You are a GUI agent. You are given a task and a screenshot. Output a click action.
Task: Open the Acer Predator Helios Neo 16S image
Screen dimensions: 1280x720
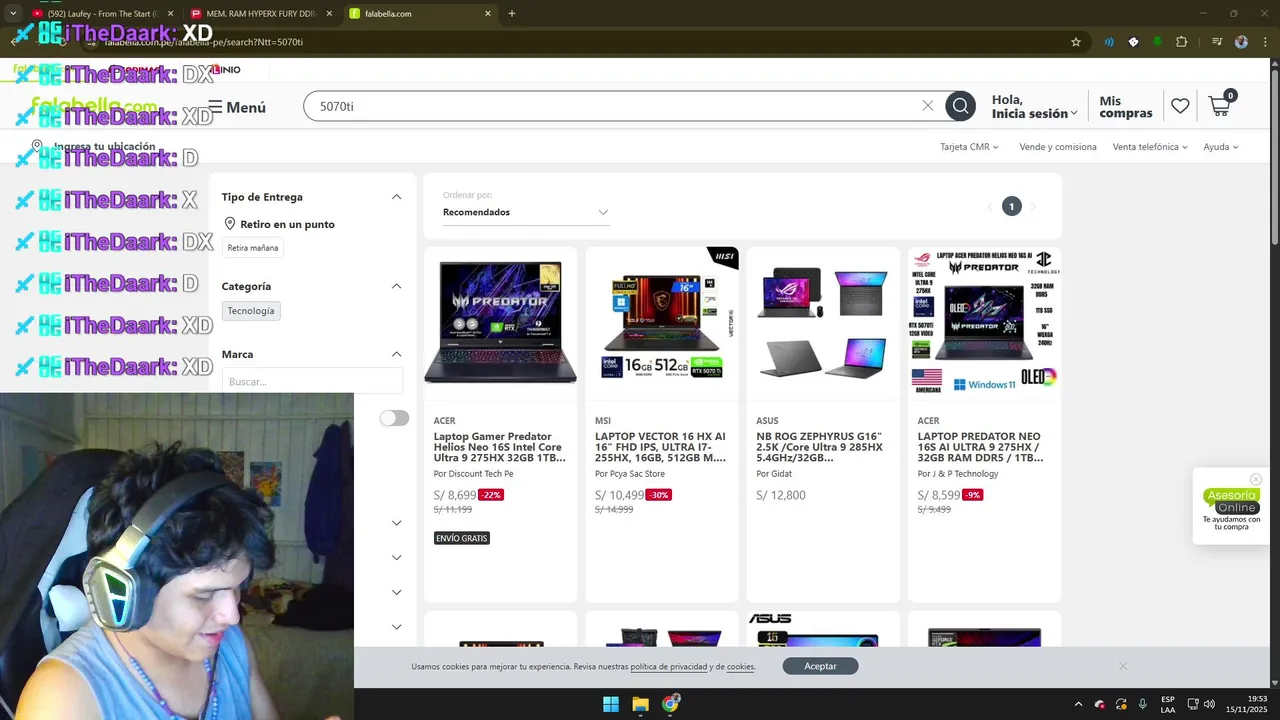coord(500,323)
